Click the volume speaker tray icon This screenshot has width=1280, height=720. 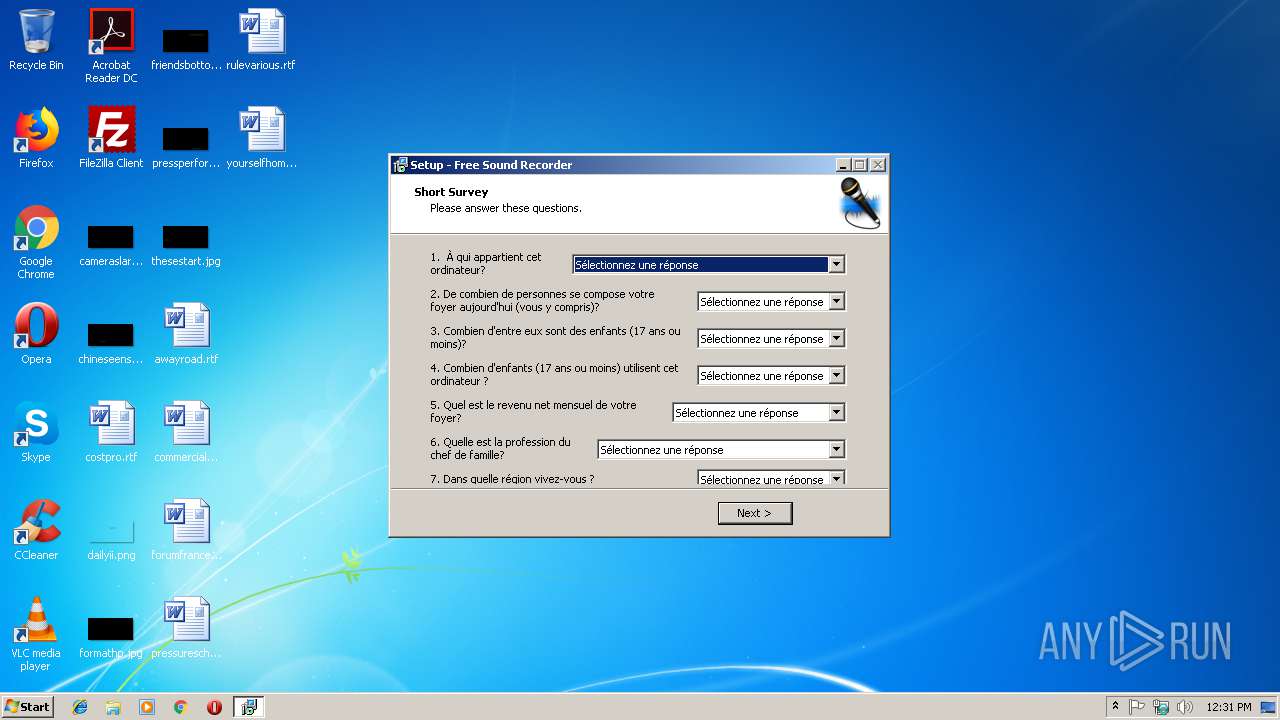[1185, 707]
